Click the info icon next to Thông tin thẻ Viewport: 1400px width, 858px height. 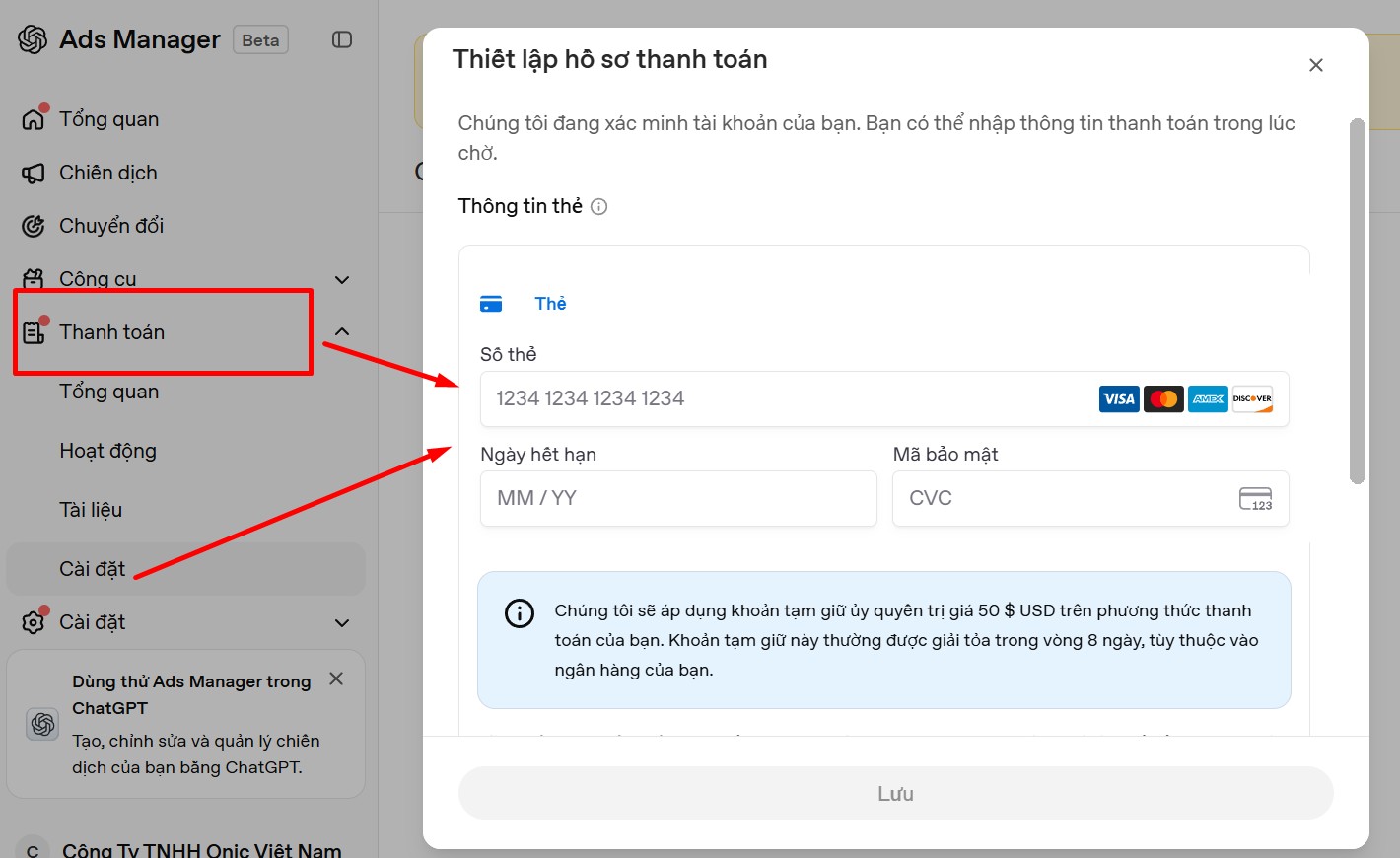click(598, 206)
